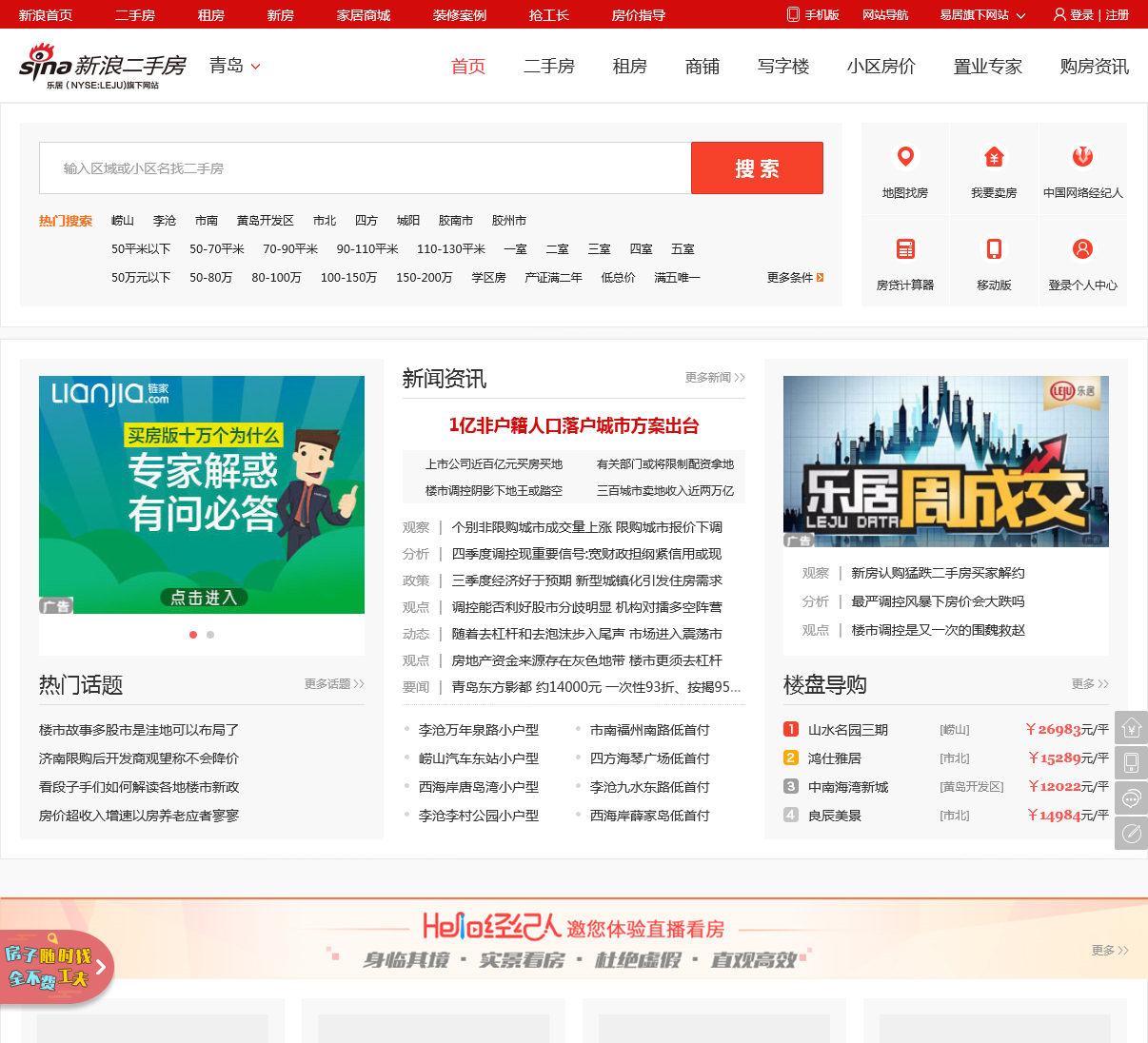The image size is (1148, 1043).
Task: Focus the 输入区域或小区名找二手房 search box
Action: click(x=365, y=168)
